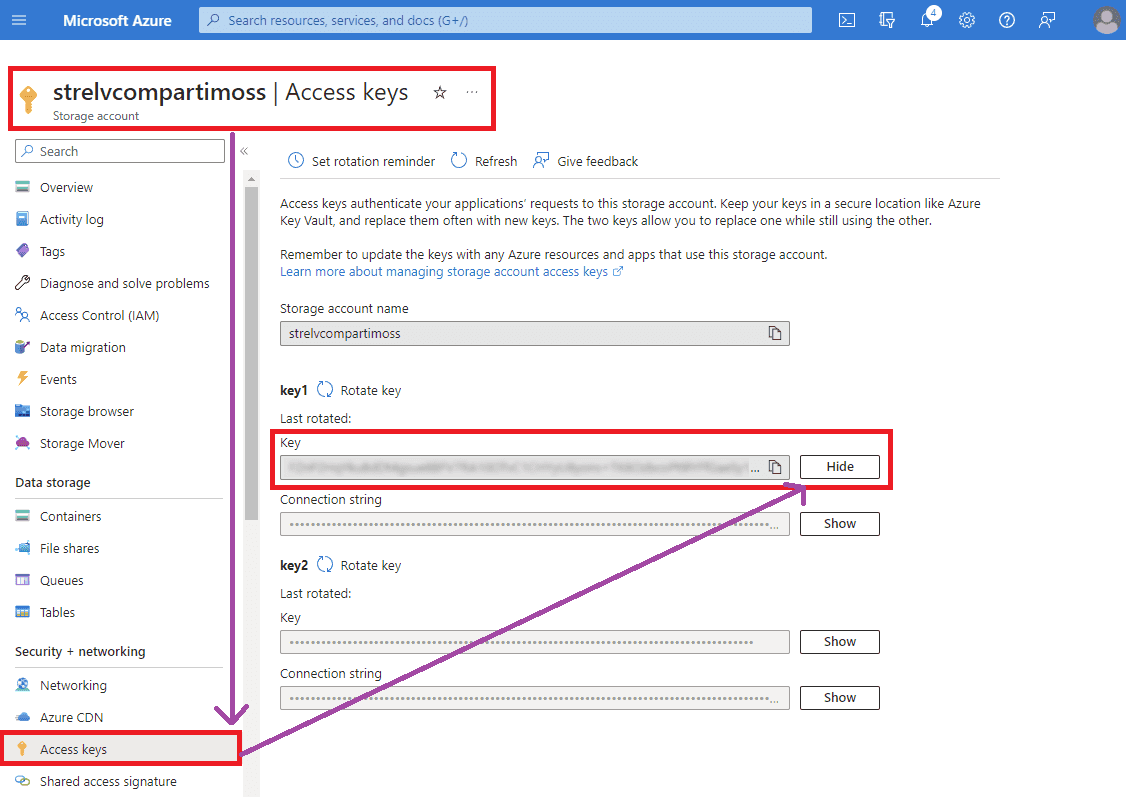
Task: Click the File shares icon
Action: coord(23,548)
